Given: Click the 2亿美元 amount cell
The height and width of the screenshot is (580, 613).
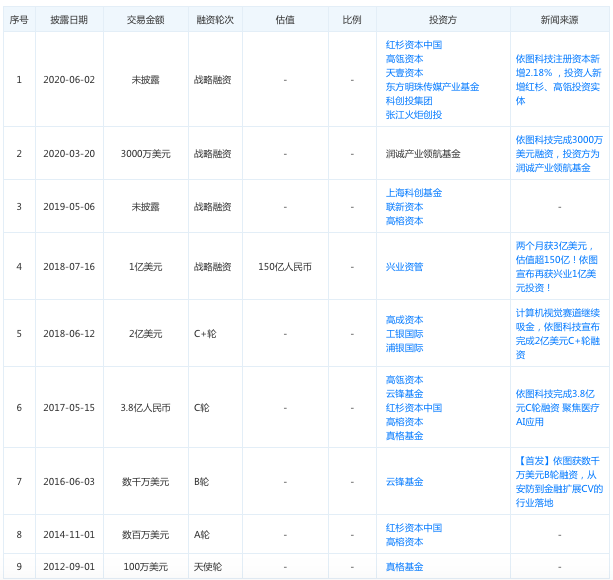Looking at the screenshot, I should (145, 334).
